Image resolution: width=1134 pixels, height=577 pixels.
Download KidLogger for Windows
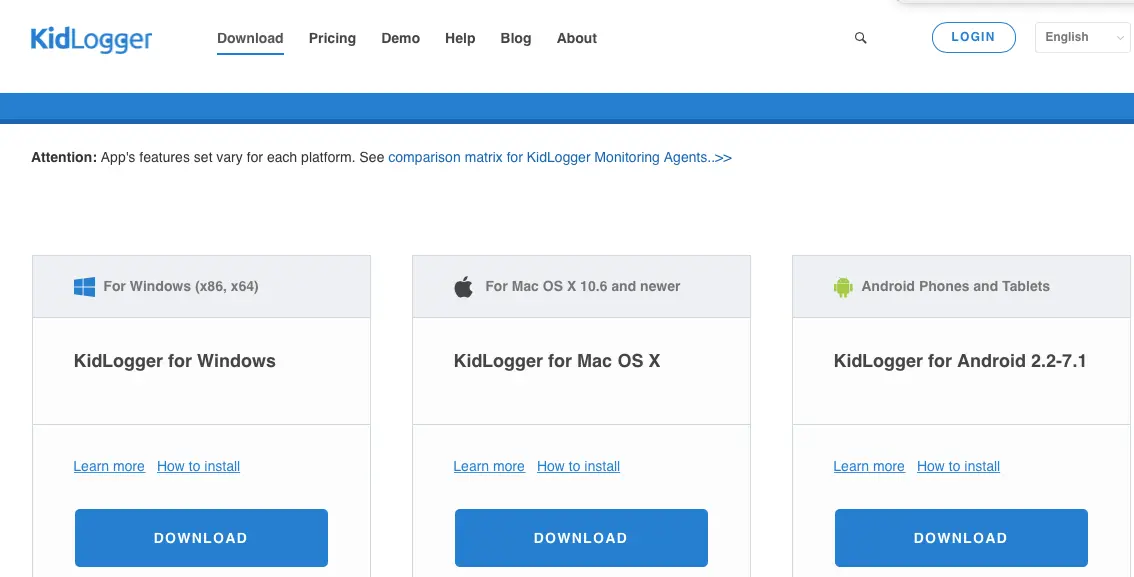click(x=201, y=538)
